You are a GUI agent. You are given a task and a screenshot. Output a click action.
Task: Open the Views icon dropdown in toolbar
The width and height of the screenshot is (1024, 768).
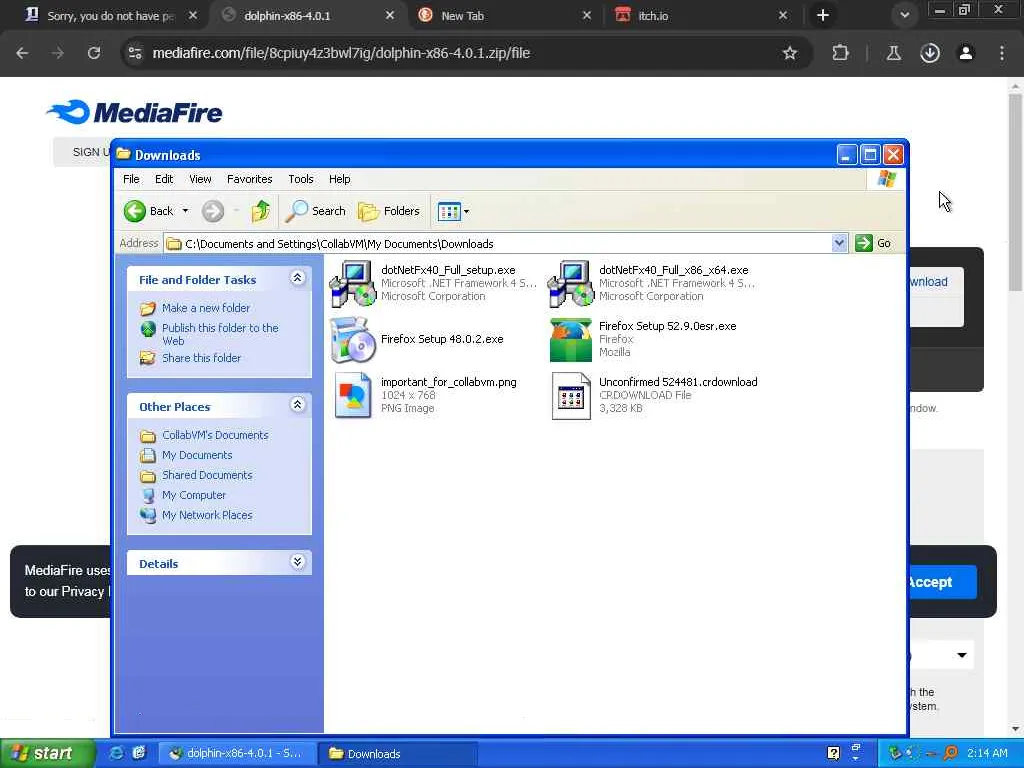[453, 211]
